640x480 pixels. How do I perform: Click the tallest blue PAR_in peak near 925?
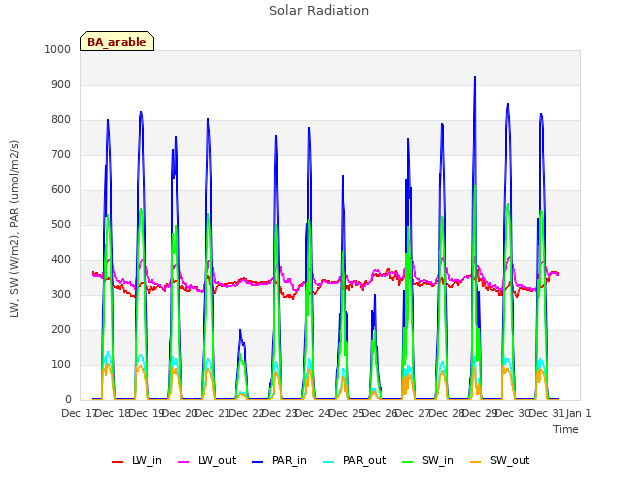point(475,78)
